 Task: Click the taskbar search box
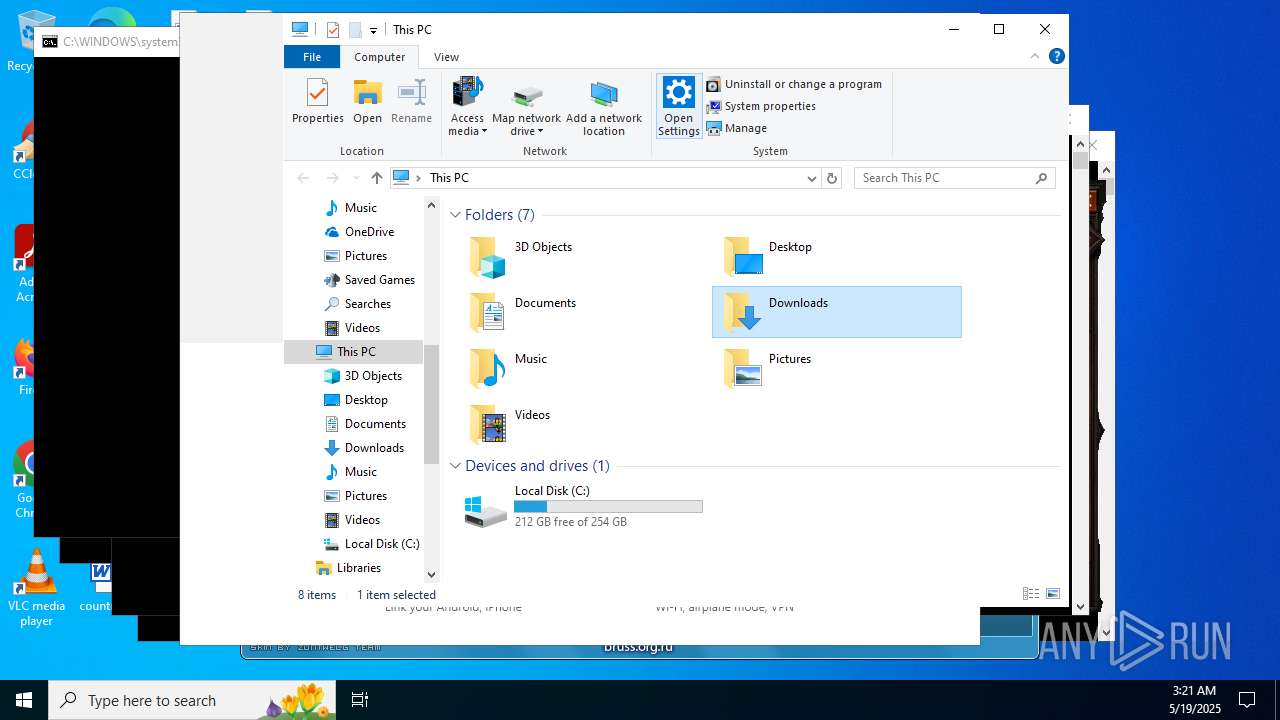(x=192, y=700)
